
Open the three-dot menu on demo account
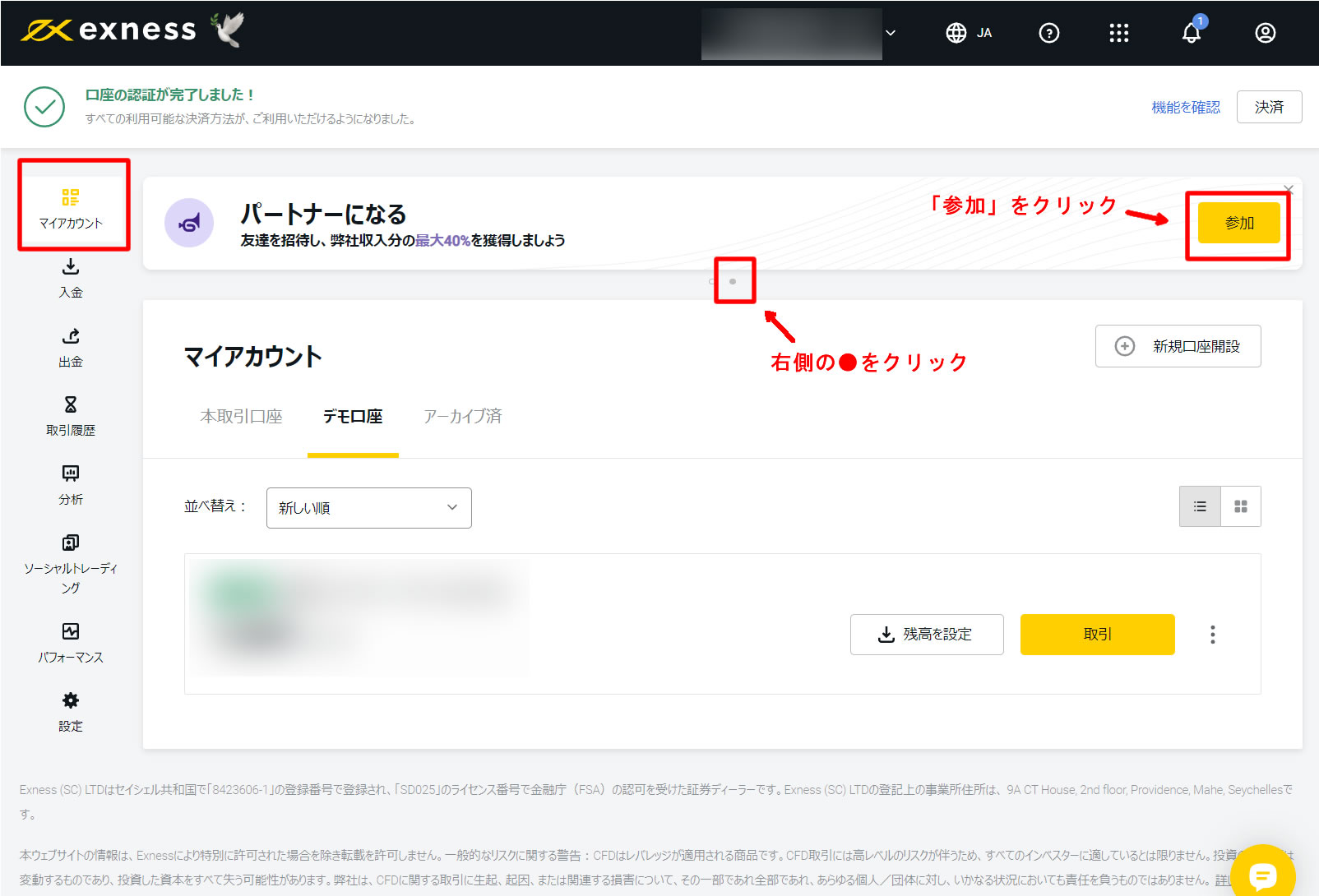pos(1212,634)
